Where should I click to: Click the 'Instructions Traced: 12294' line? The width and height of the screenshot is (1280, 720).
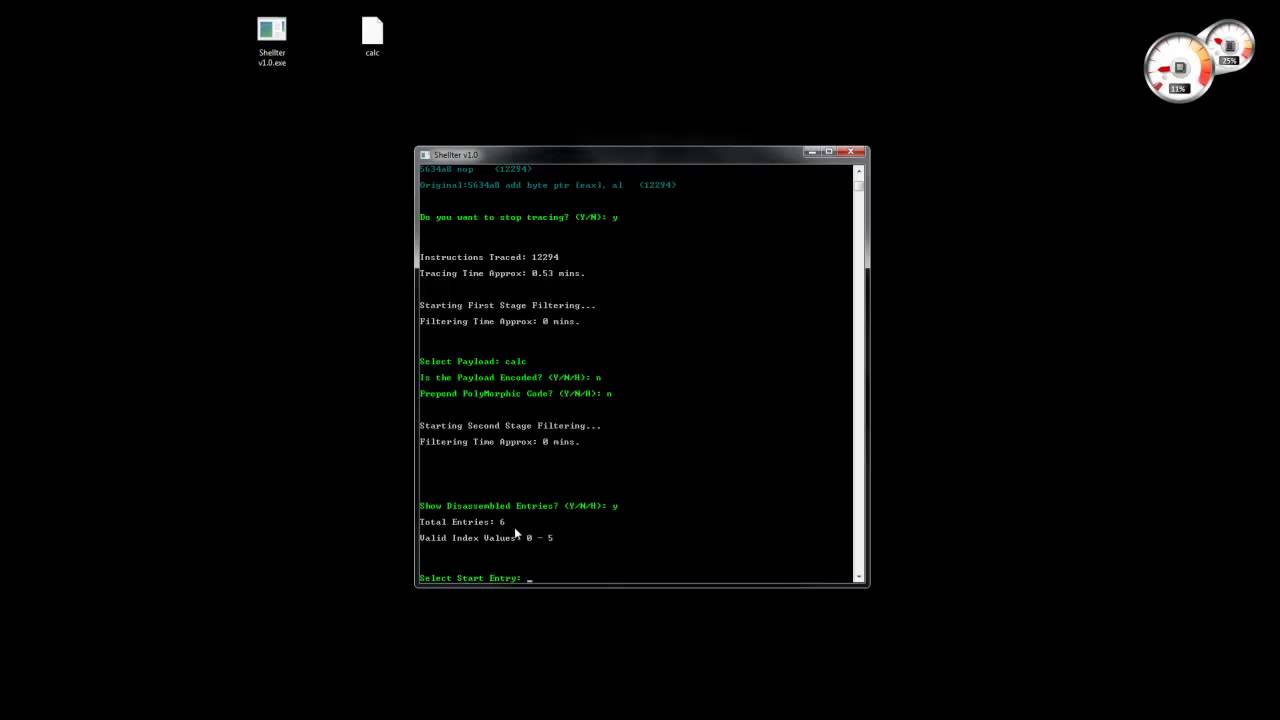click(489, 257)
